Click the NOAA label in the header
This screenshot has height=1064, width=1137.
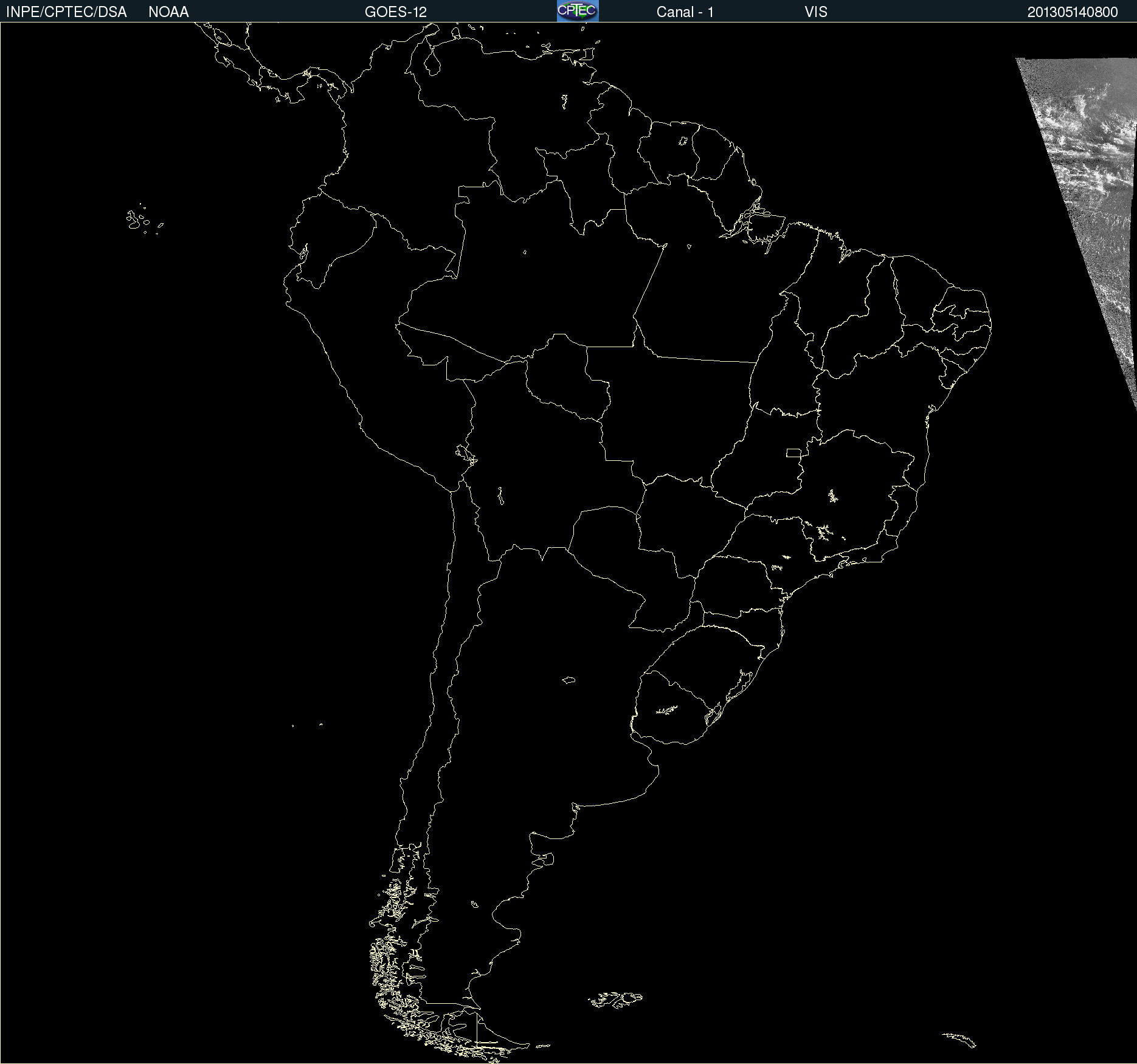click(x=168, y=12)
